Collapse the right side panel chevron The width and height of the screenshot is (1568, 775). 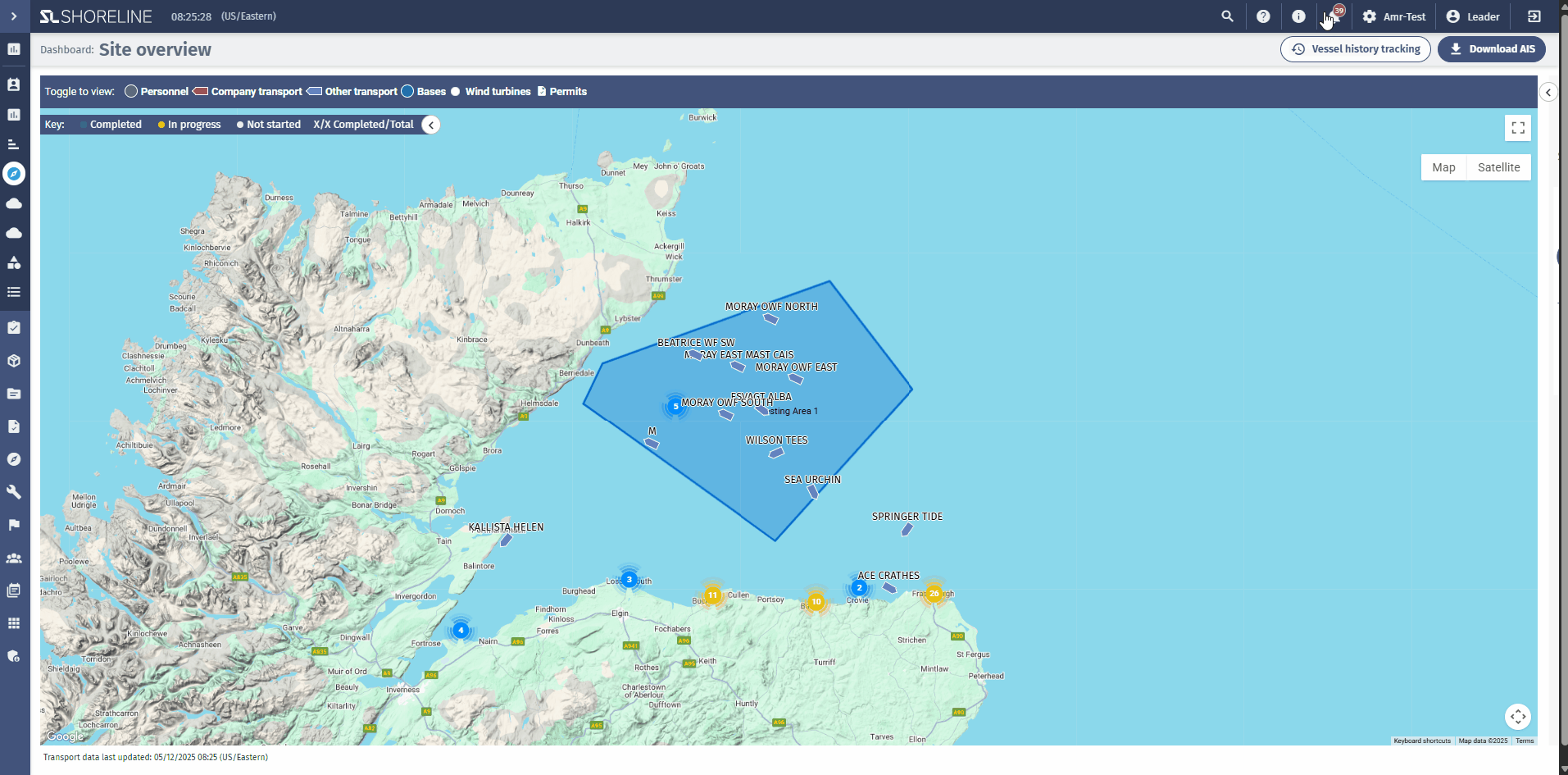point(1548,92)
